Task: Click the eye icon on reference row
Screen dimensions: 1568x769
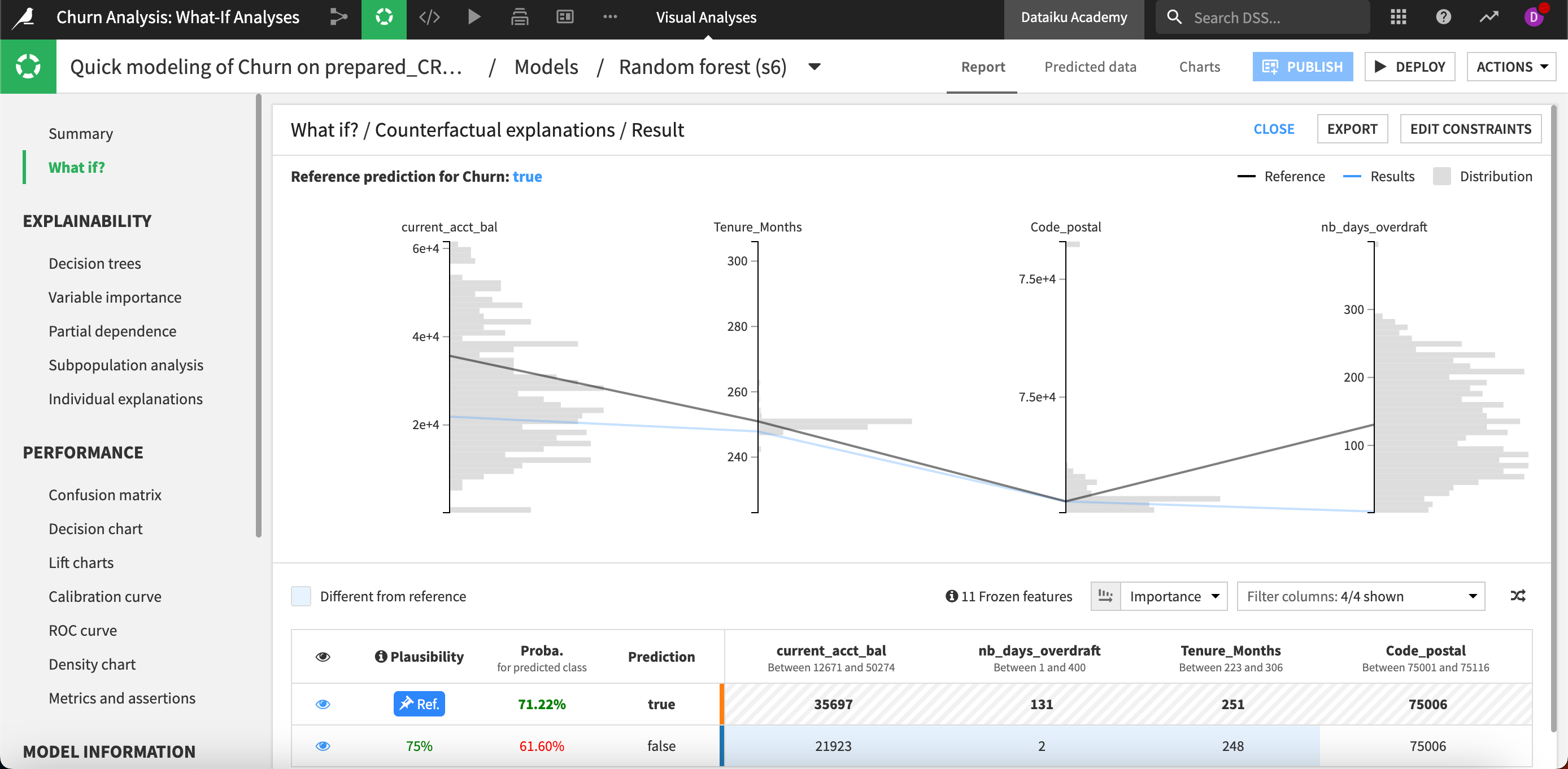Action: [x=323, y=704]
